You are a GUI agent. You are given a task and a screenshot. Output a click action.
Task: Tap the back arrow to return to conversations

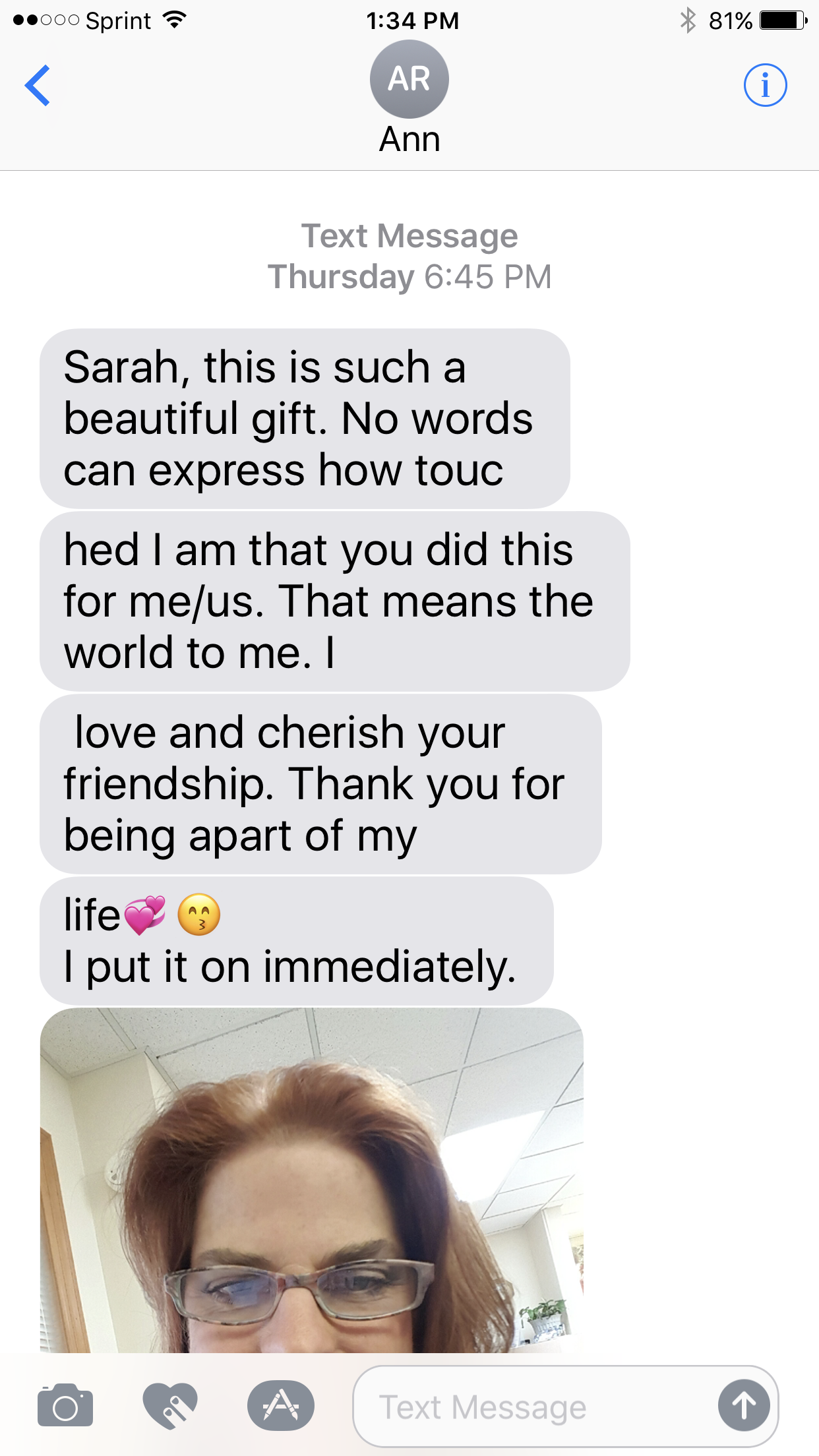[x=38, y=85]
